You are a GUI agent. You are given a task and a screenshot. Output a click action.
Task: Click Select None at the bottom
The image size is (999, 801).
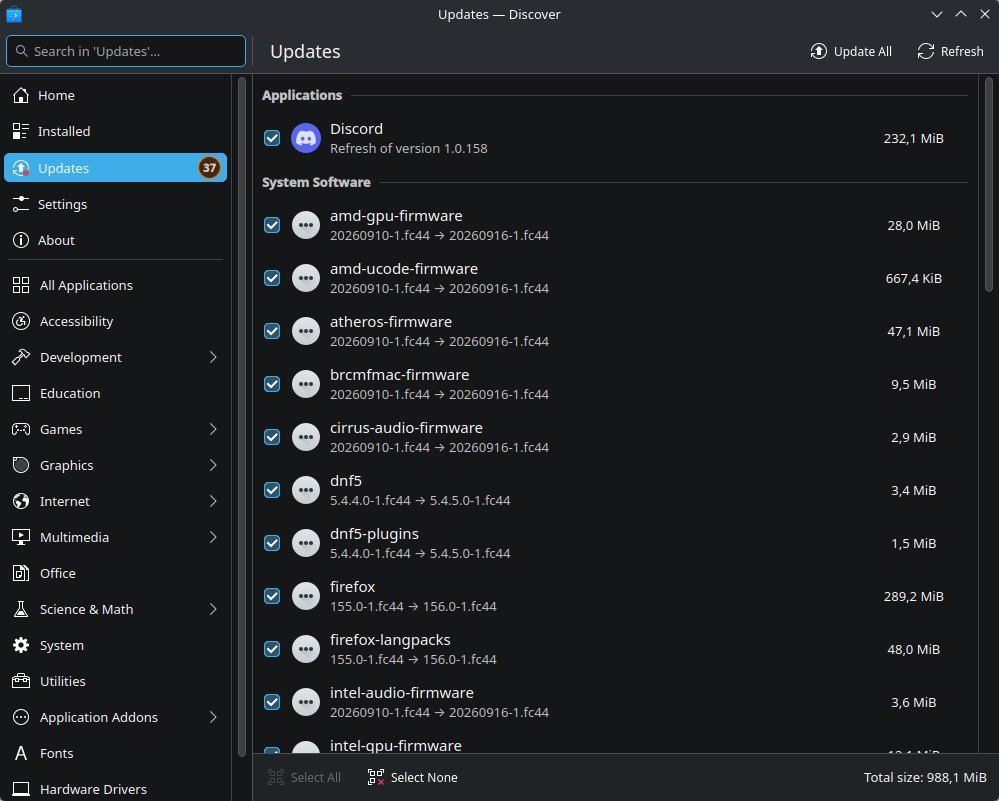(413, 777)
